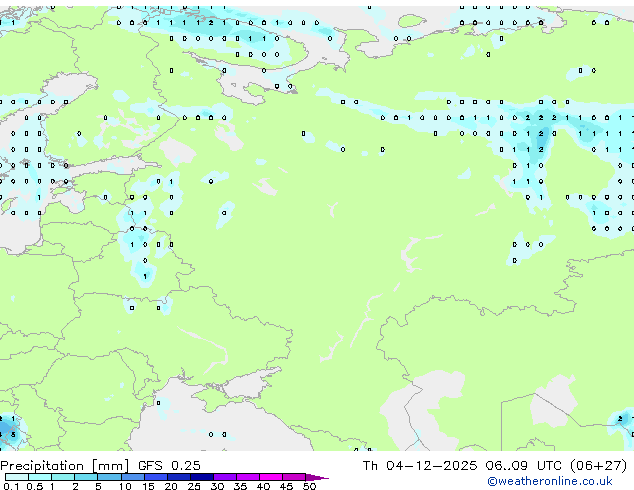Select the 25–30 mm navy legend swatch
The image size is (634, 490).
click(x=202, y=477)
